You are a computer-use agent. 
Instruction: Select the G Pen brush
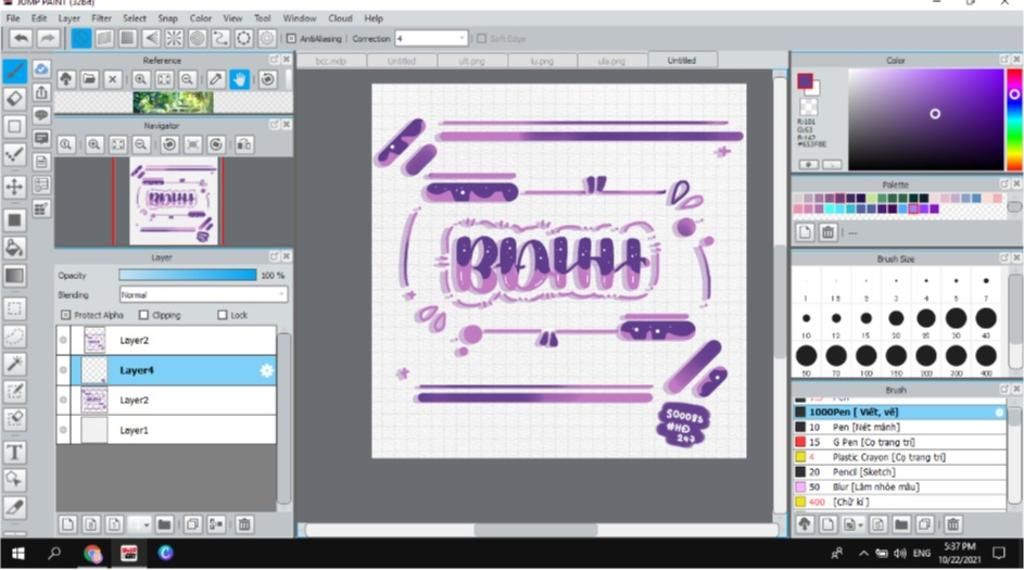899,442
